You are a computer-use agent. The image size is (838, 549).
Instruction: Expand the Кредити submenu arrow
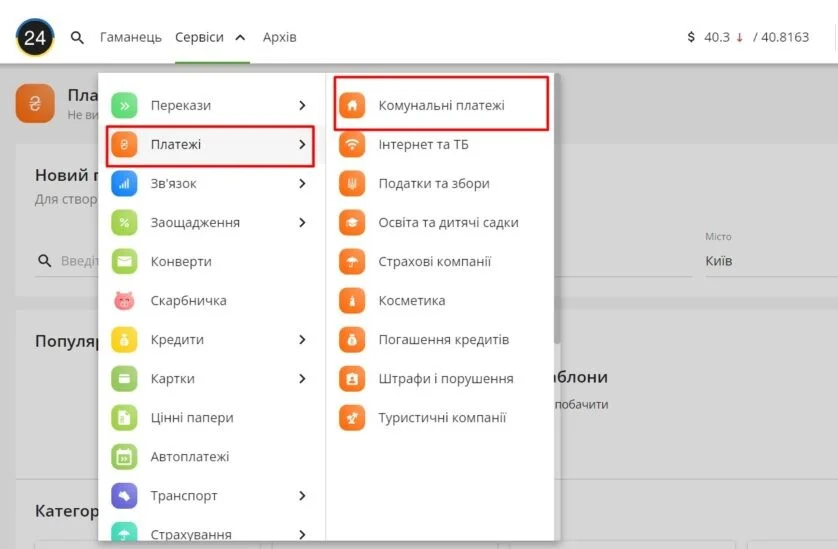click(302, 339)
